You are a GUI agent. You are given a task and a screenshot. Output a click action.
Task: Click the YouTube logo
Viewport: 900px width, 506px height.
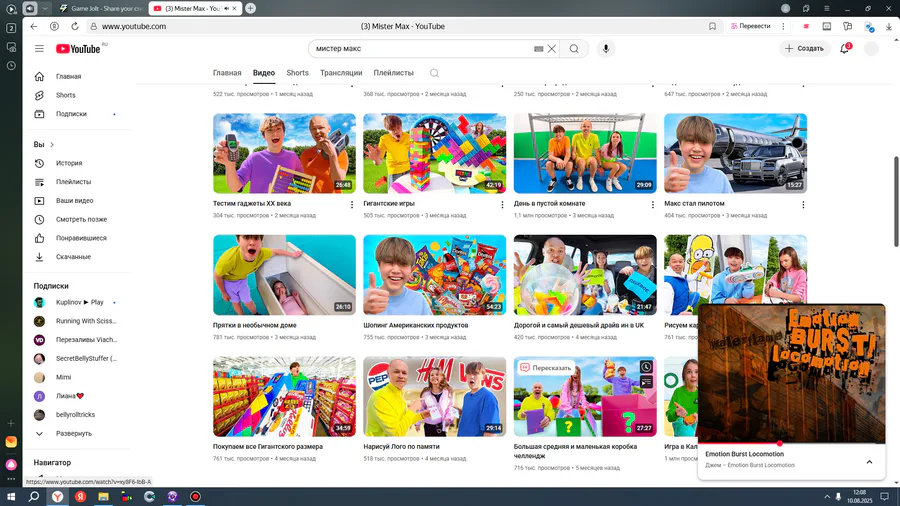(x=79, y=49)
